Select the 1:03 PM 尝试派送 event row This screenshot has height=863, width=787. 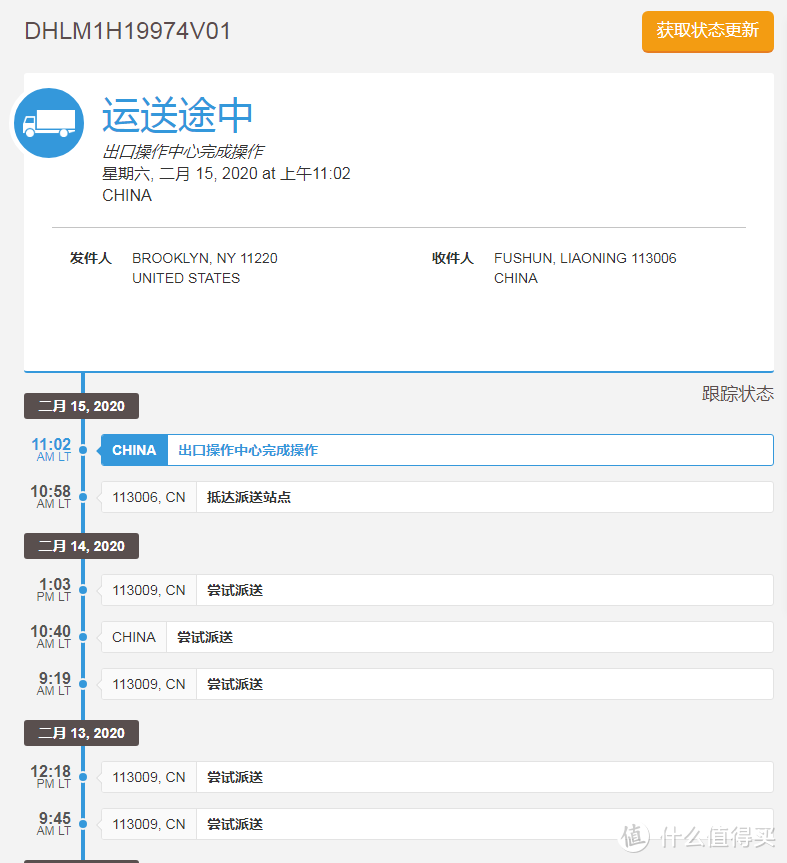tap(437, 590)
